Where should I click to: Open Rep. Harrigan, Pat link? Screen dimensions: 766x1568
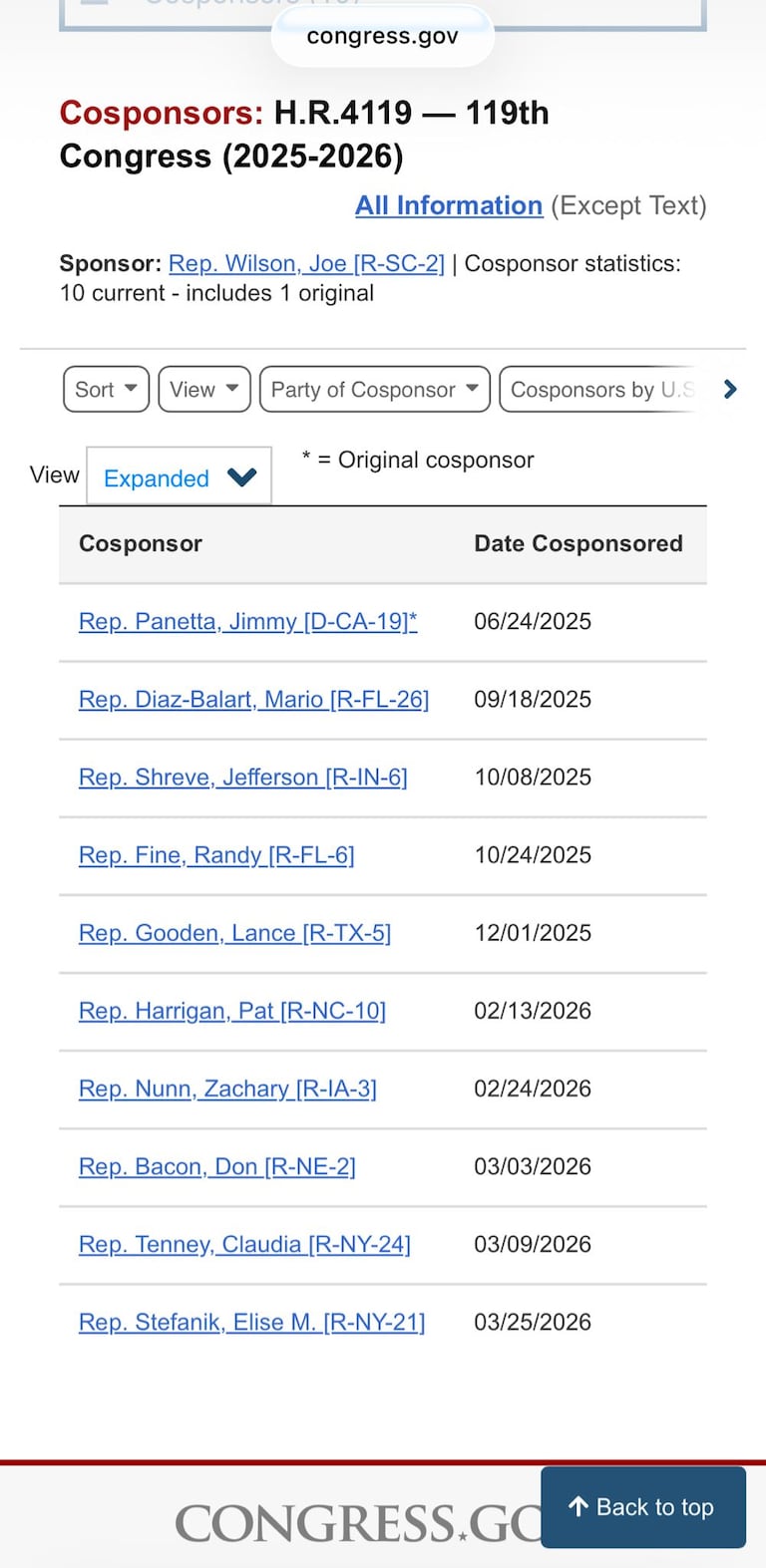point(231,1010)
